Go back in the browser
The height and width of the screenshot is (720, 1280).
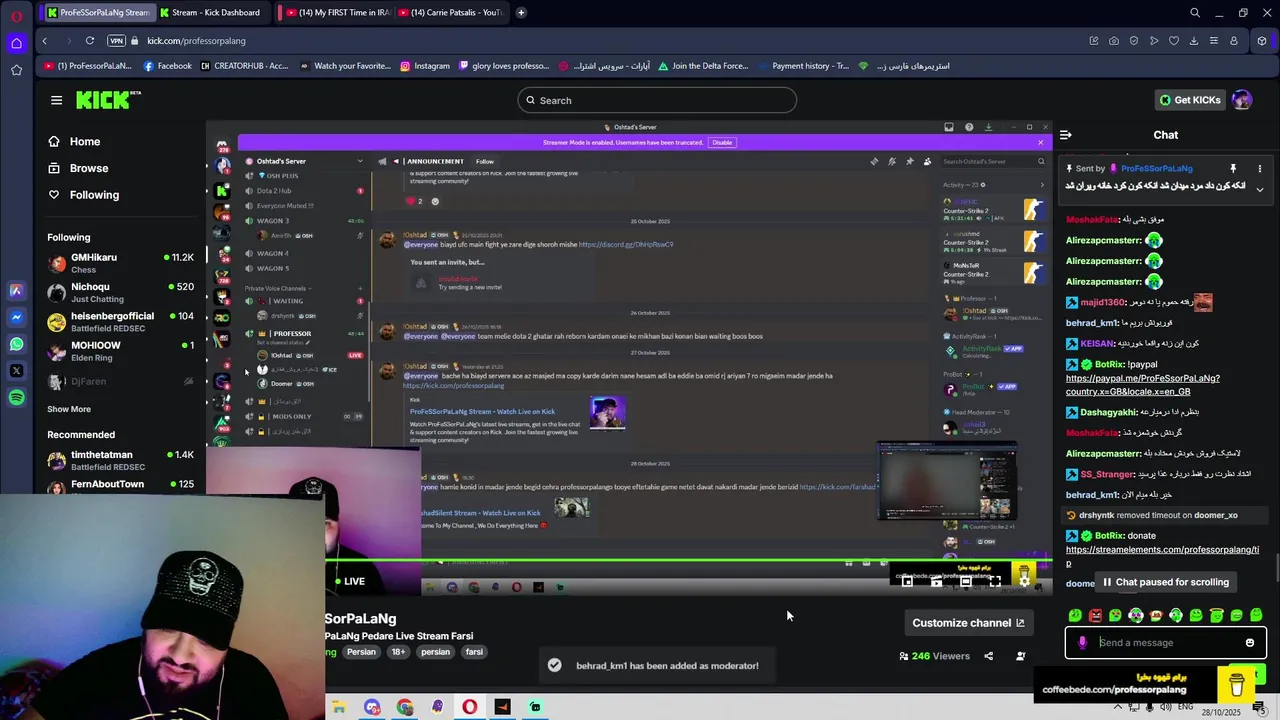[x=44, y=41]
